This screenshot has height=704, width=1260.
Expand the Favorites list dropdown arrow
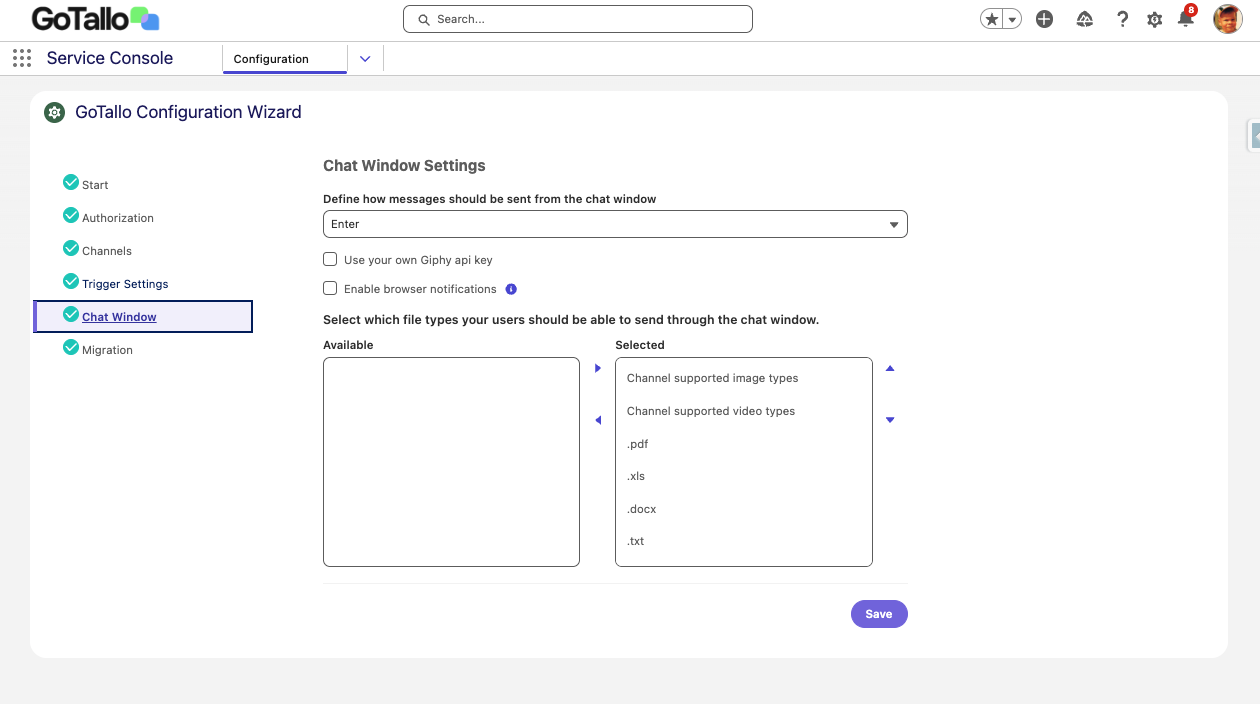[1012, 19]
